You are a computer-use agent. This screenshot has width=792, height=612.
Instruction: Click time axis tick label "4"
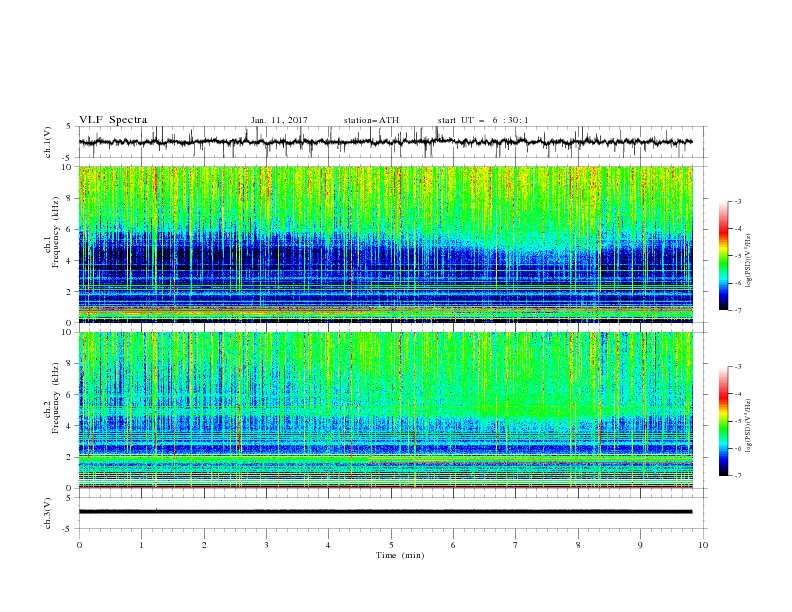click(x=329, y=545)
